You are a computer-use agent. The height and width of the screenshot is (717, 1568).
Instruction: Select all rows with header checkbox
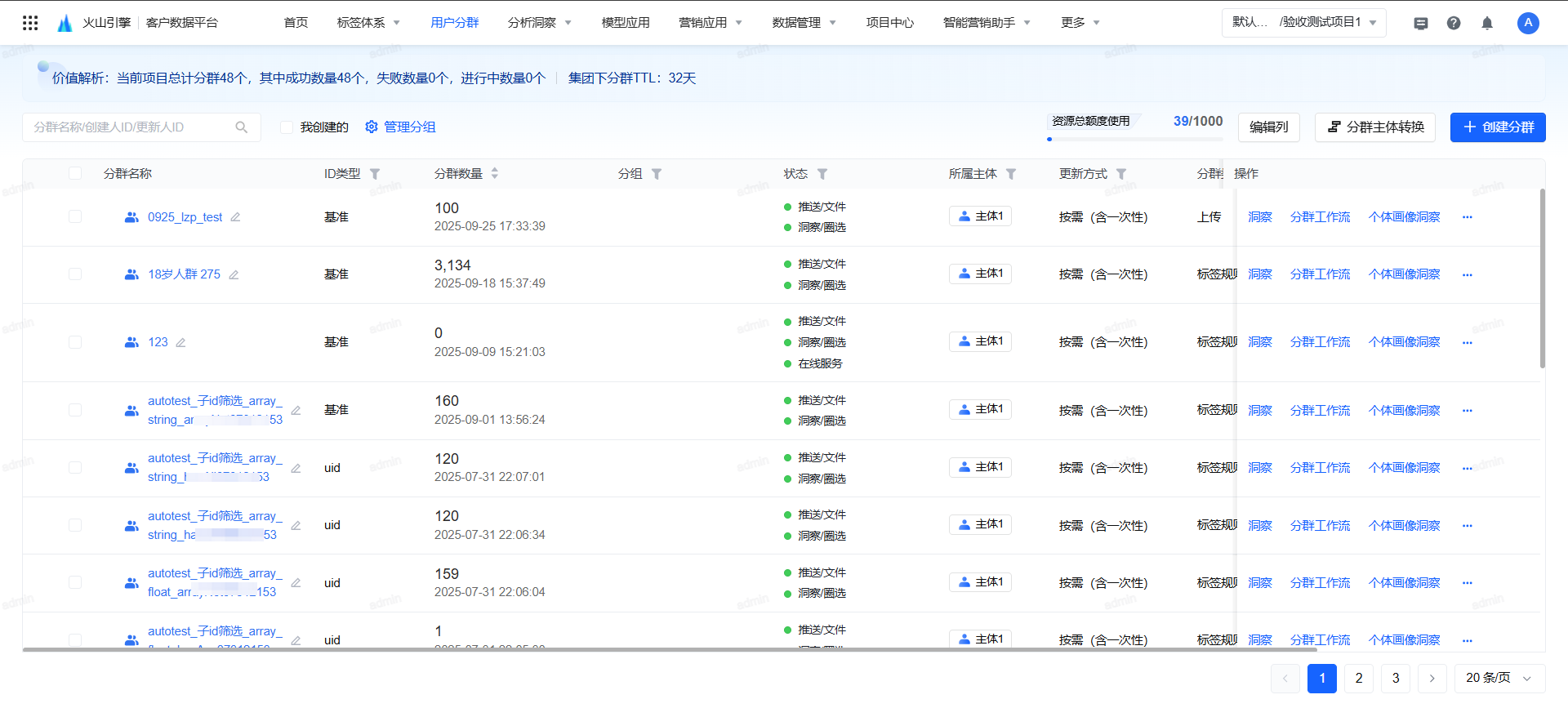[75, 173]
